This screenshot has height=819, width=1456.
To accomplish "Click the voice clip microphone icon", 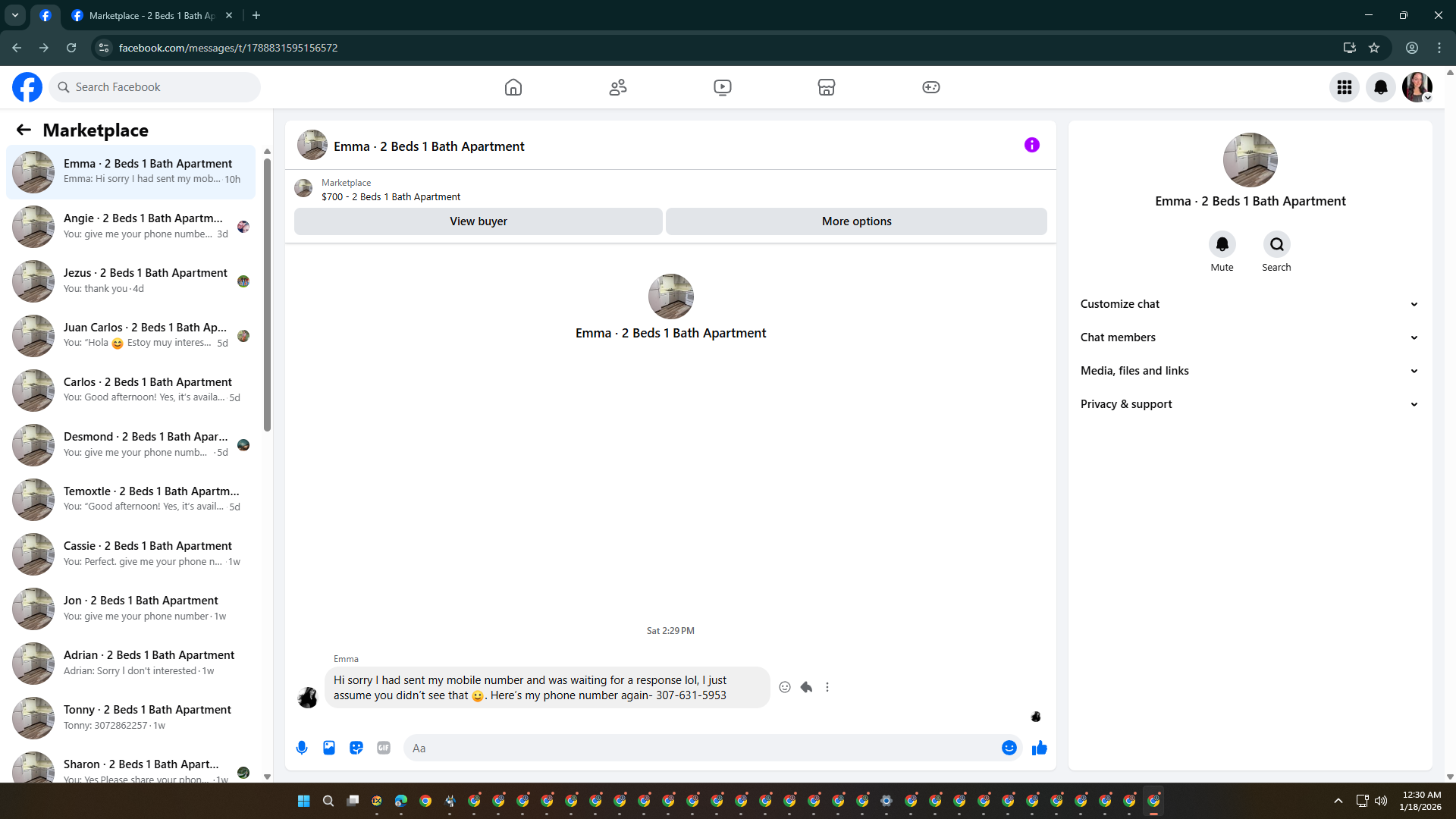I will pos(302,748).
